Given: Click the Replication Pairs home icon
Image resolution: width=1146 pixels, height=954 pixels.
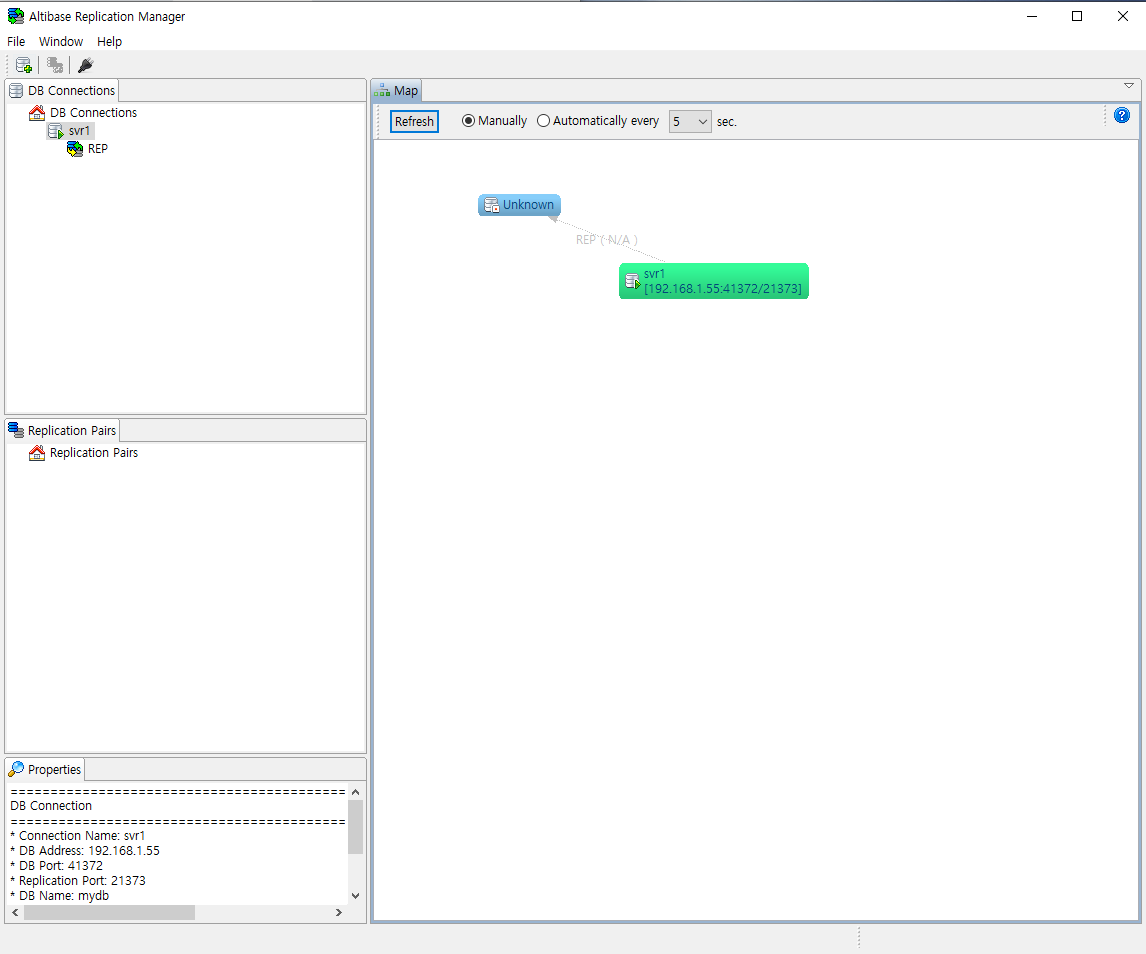Looking at the screenshot, I should coord(37,453).
